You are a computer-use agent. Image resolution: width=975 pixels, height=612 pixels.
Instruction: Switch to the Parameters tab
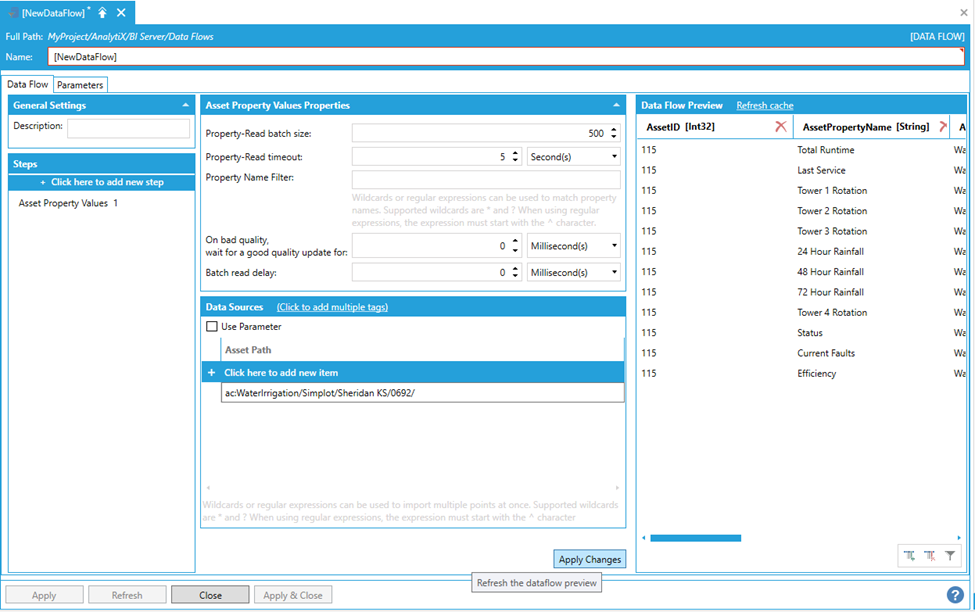[x=80, y=85]
